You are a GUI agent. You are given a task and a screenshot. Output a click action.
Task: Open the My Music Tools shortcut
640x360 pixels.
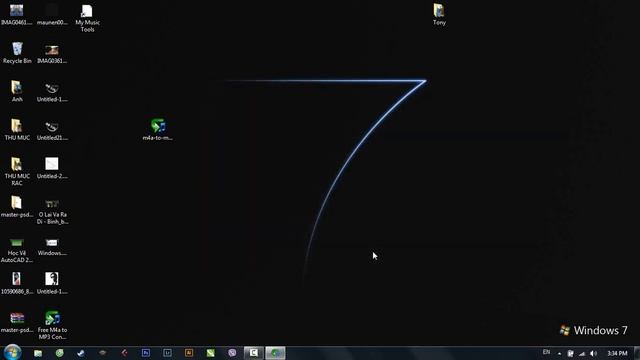pyautogui.click(x=87, y=18)
